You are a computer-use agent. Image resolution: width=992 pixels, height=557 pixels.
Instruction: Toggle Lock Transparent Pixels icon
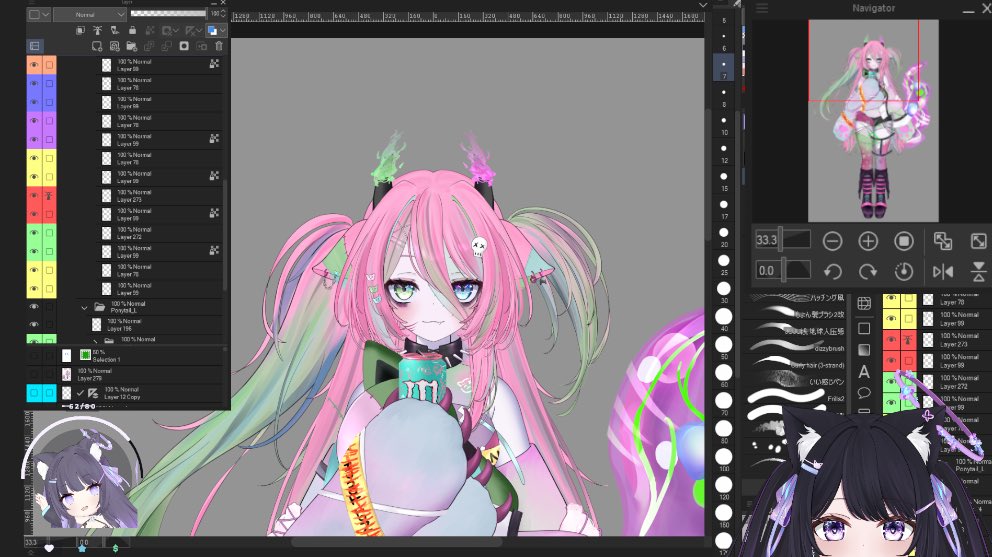pyautogui.click(x=150, y=30)
